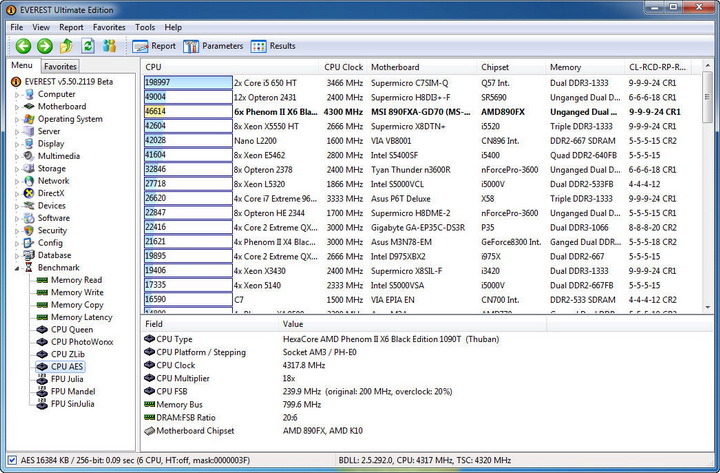This screenshot has width=720, height=473.
Task: Open the benchmark Parameters button
Action: [213, 46]
